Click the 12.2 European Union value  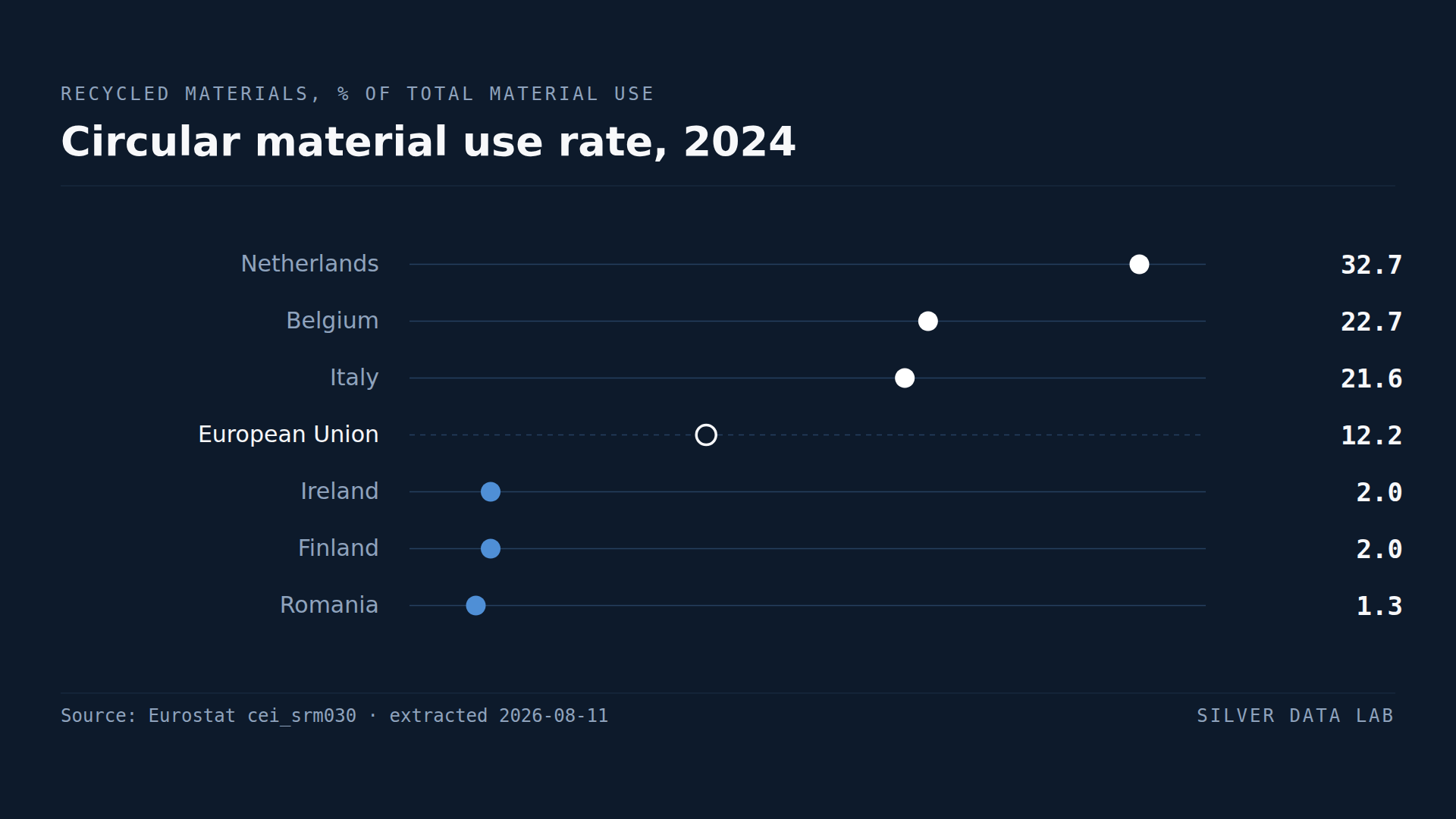1371,435
